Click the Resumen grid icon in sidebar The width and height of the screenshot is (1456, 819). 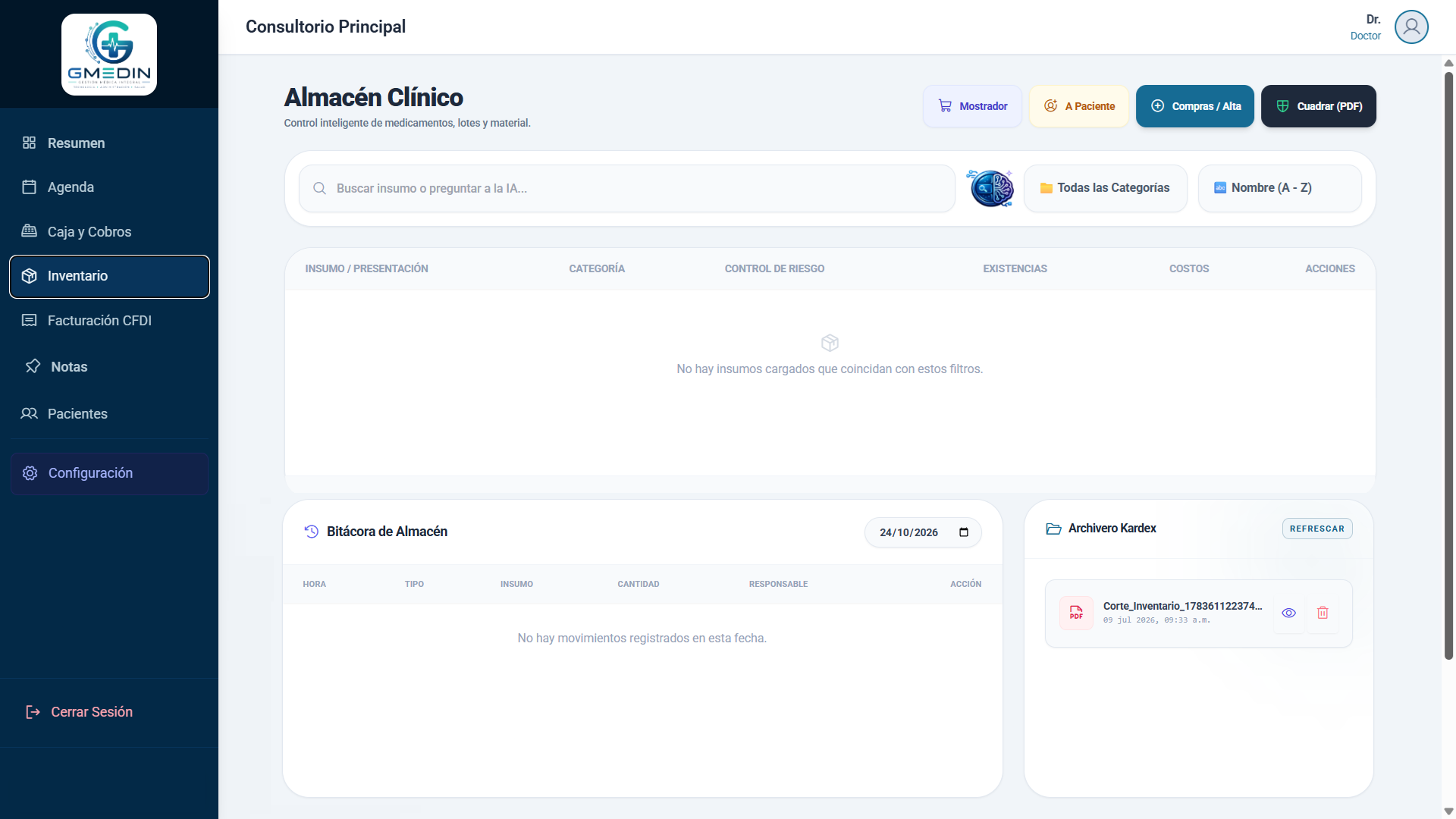click(29, 143)
